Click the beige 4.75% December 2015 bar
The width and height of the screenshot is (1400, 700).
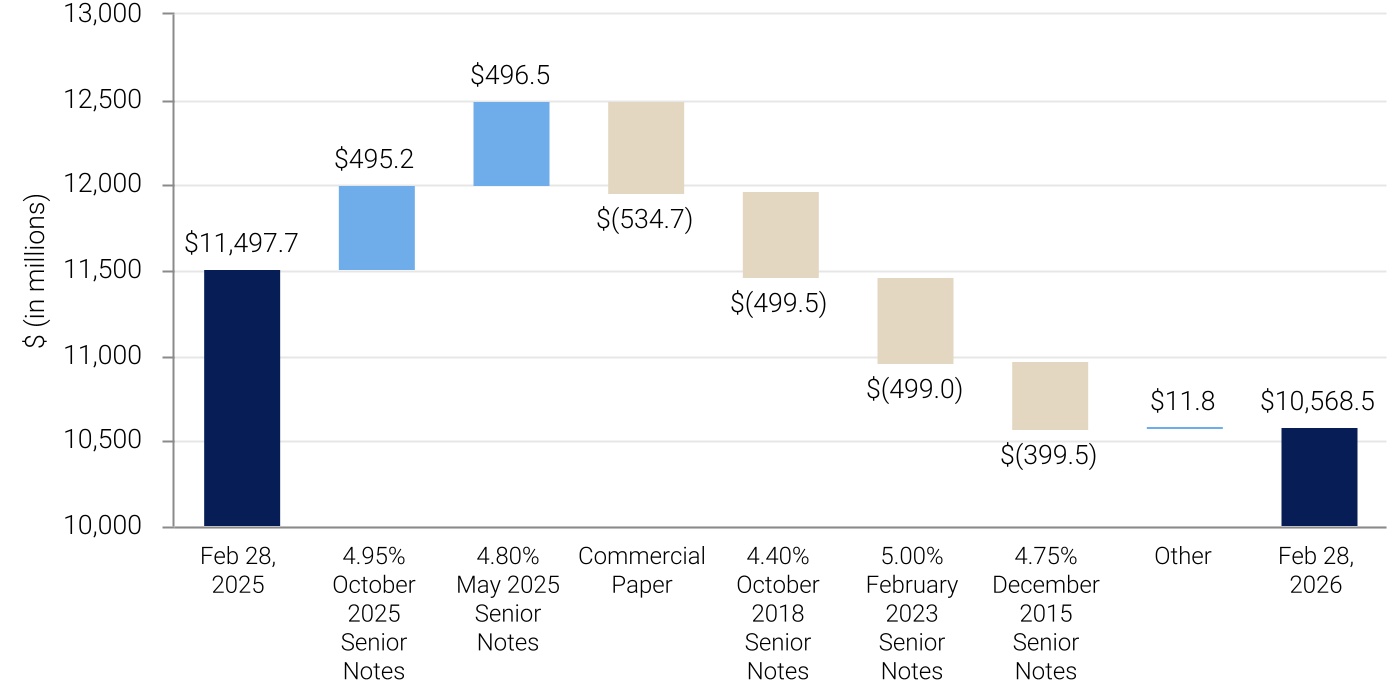(1050, 396)
